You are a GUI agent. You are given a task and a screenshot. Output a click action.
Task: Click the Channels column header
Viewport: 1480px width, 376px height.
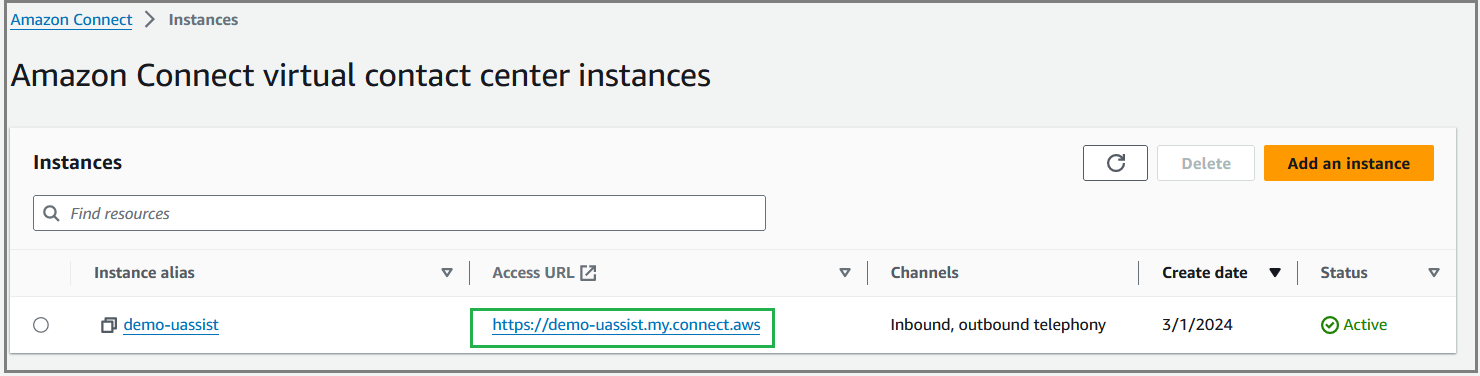(x=925, y=272)
